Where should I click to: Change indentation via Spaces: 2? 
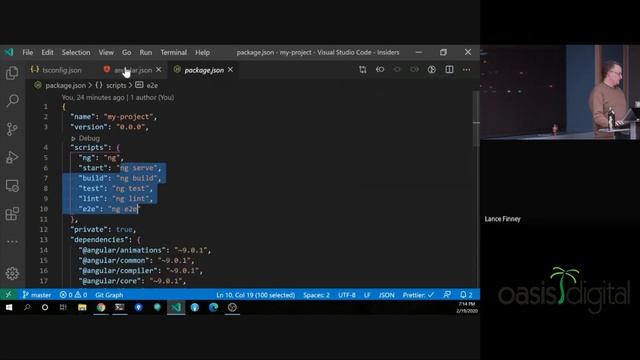(x=316, y=295)
